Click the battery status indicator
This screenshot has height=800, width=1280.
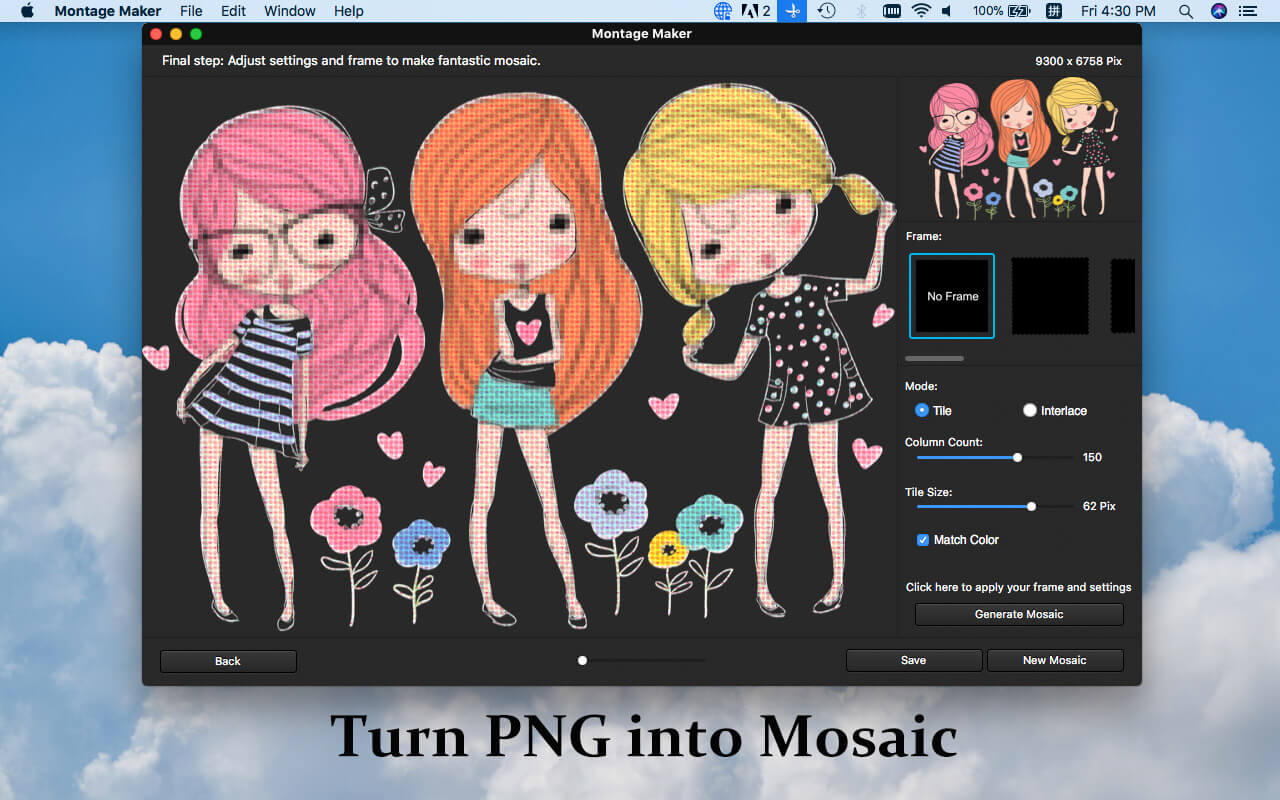click(x=1001, y=11)
